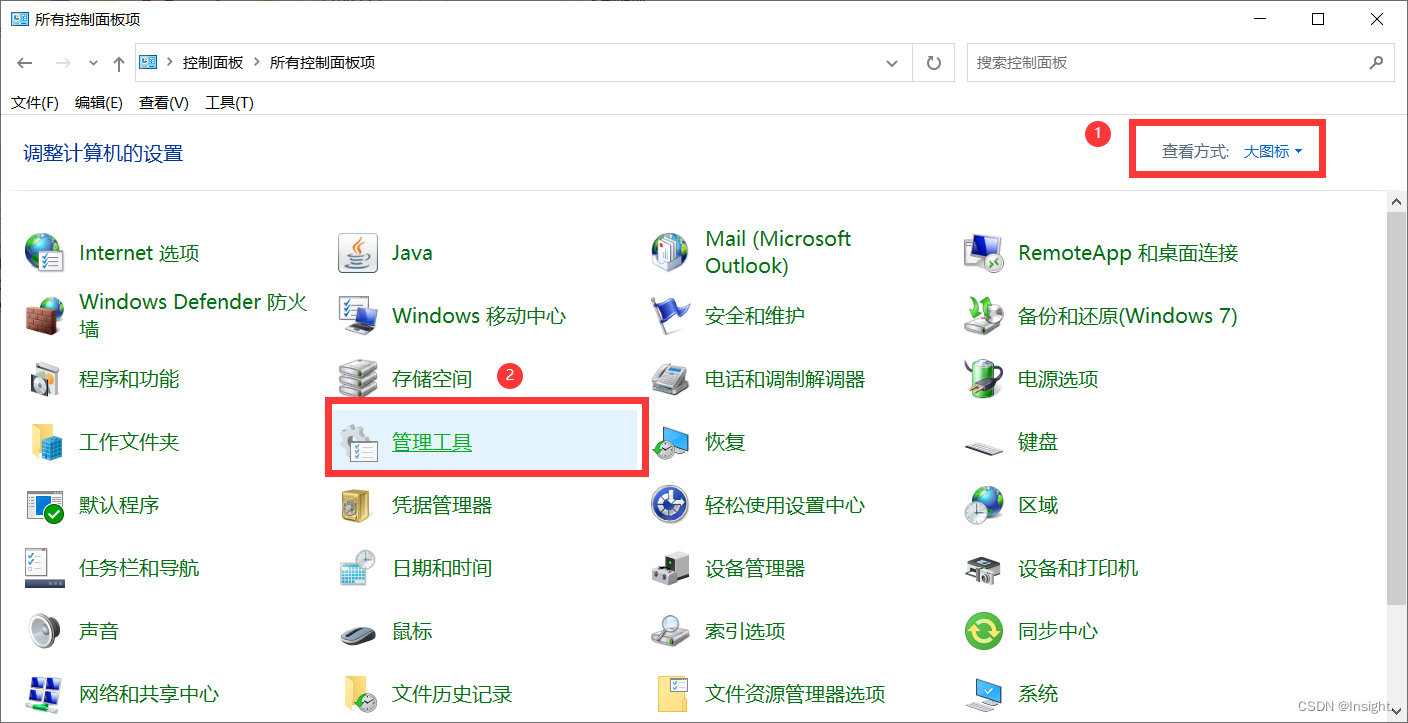Open the 凭据管理器 safe icon
The width and height of the screenshot is (1408, 723).
(358, 505)
